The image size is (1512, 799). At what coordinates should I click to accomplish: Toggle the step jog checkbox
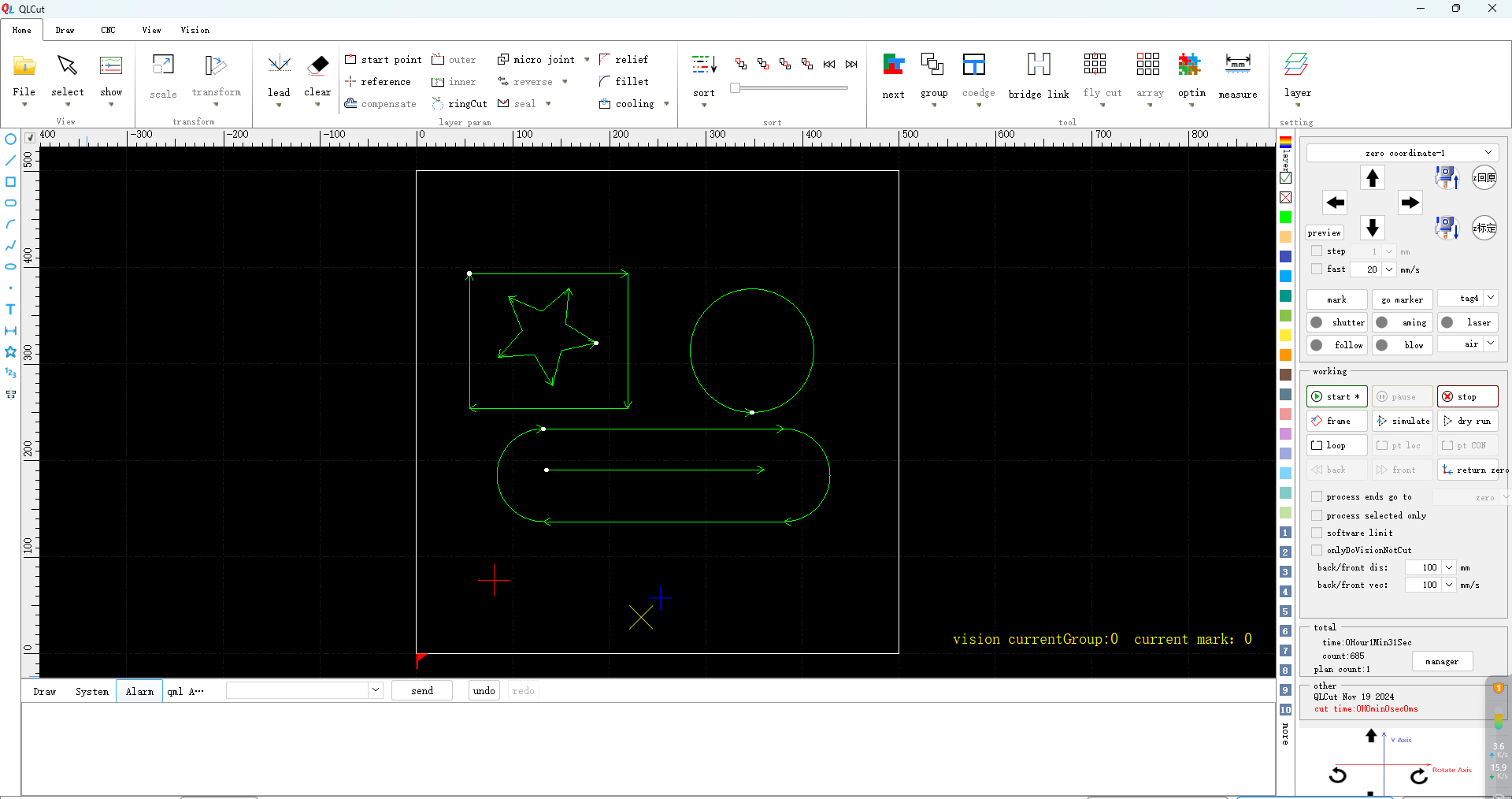[x=1317, y=251]
